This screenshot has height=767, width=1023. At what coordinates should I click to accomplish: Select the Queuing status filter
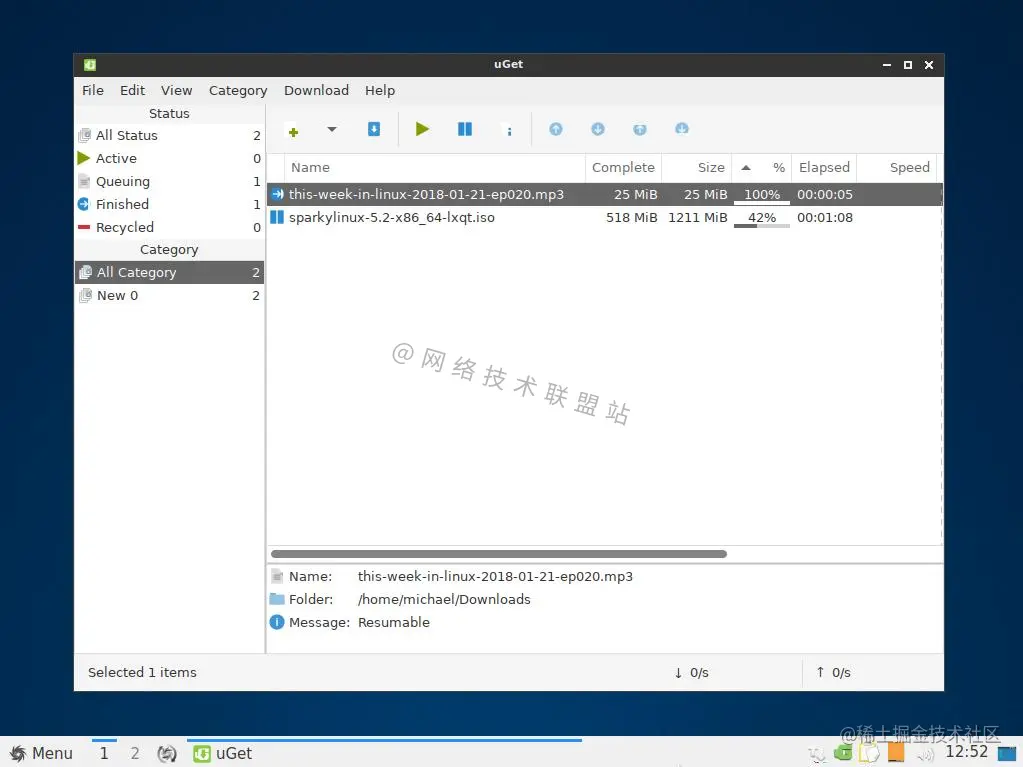coord(170,181)
